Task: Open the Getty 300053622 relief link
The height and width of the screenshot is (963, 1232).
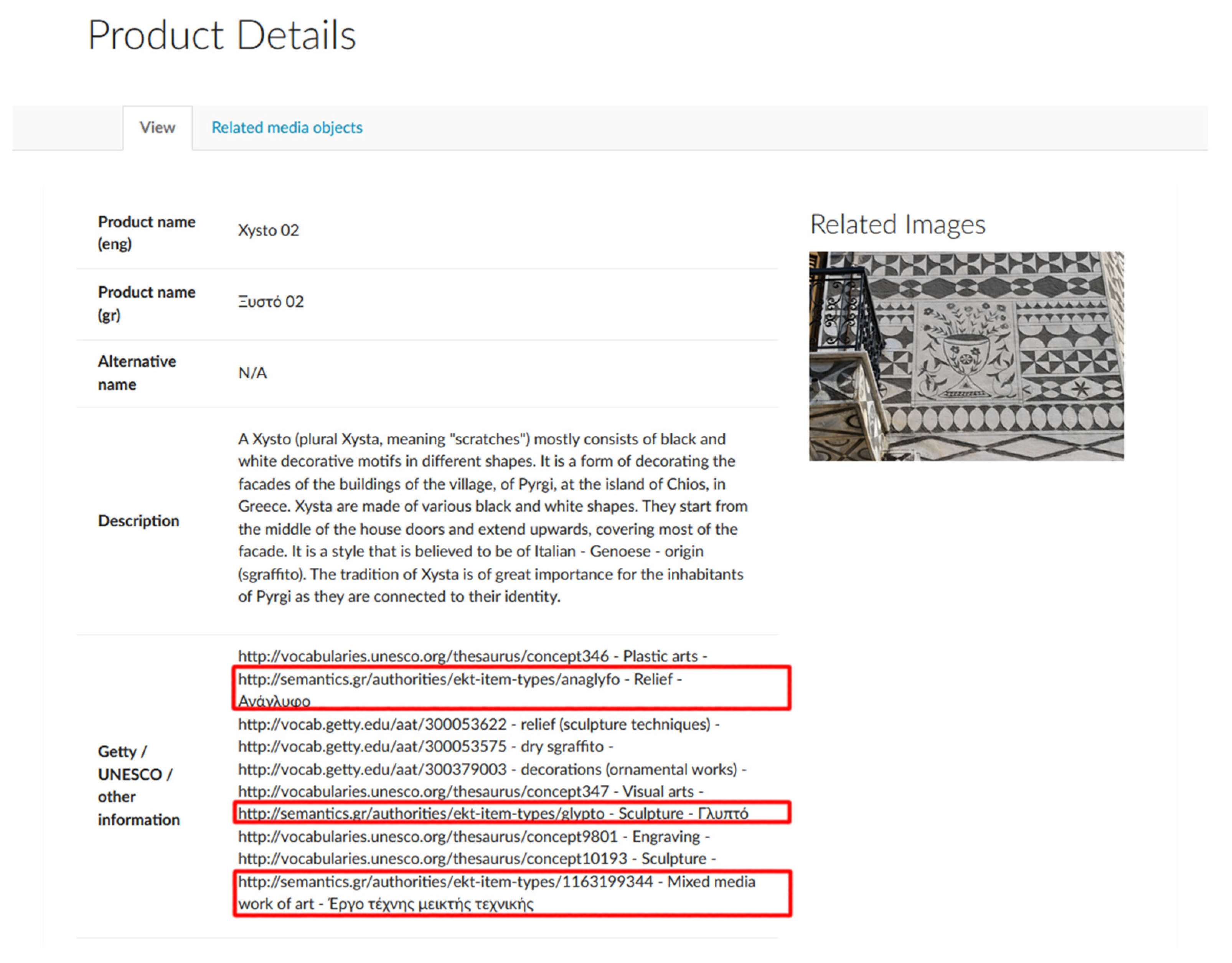Action: (x=372, y=724)
